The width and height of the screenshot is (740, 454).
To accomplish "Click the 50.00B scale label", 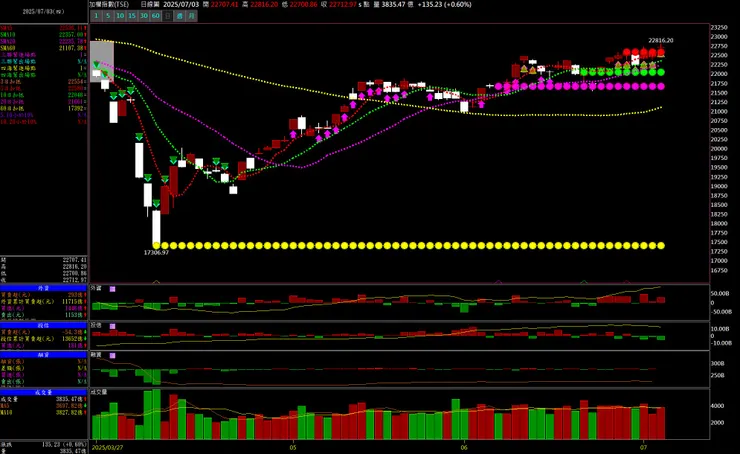I will click(721, 294).
